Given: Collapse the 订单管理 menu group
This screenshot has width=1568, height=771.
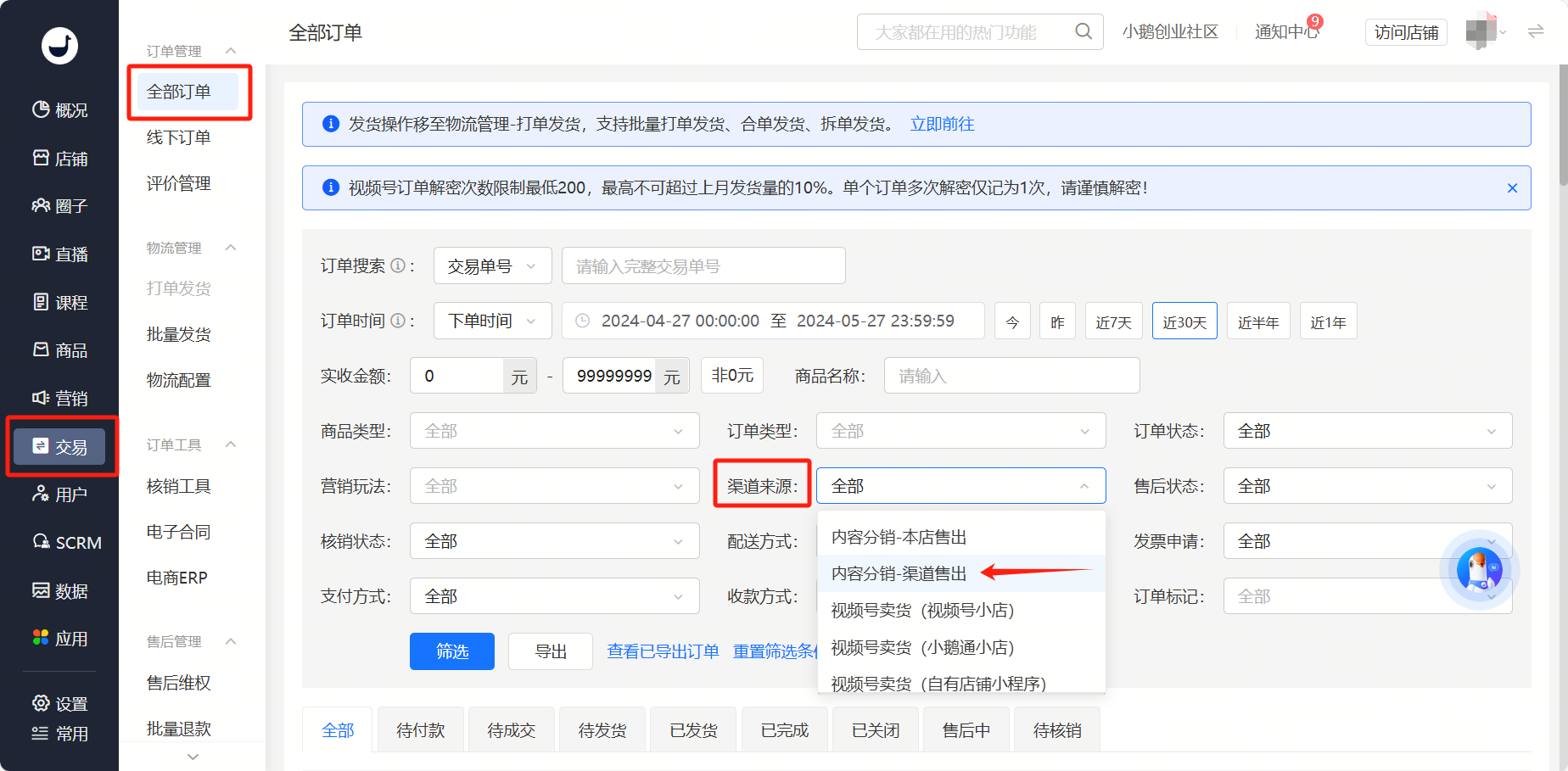Looking at the screenshot, I should [231, 51].
